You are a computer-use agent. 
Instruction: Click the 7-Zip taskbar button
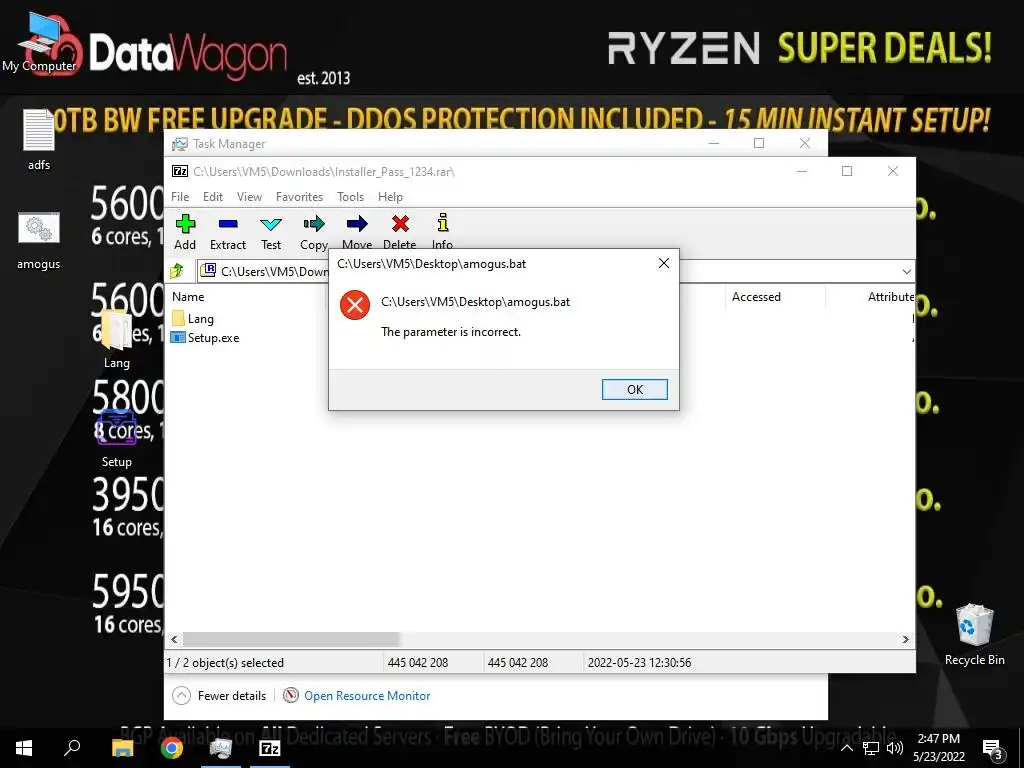point(270,748)
